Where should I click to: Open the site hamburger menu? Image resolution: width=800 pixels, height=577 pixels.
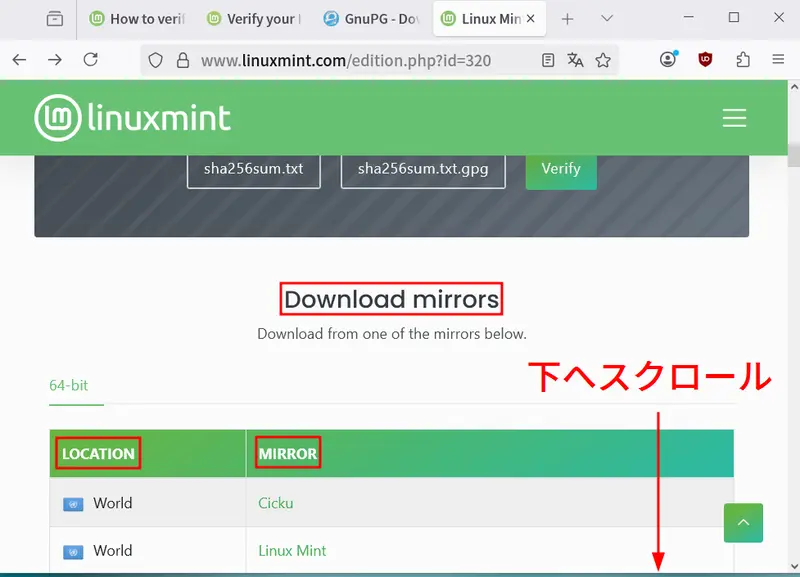[x=734, y=118]
